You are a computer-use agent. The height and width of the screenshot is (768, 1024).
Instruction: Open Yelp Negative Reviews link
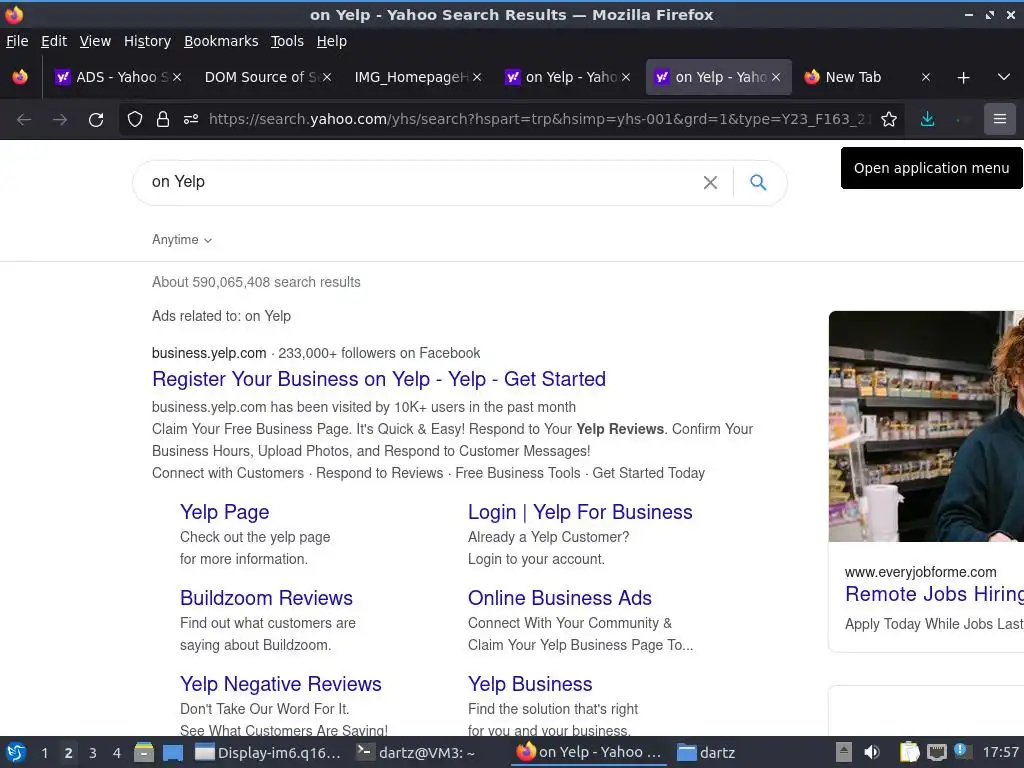click(281, 684)
